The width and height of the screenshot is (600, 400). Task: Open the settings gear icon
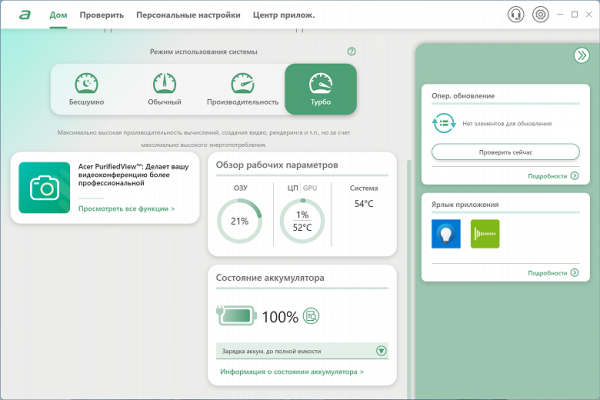click(x=541, y=15)
